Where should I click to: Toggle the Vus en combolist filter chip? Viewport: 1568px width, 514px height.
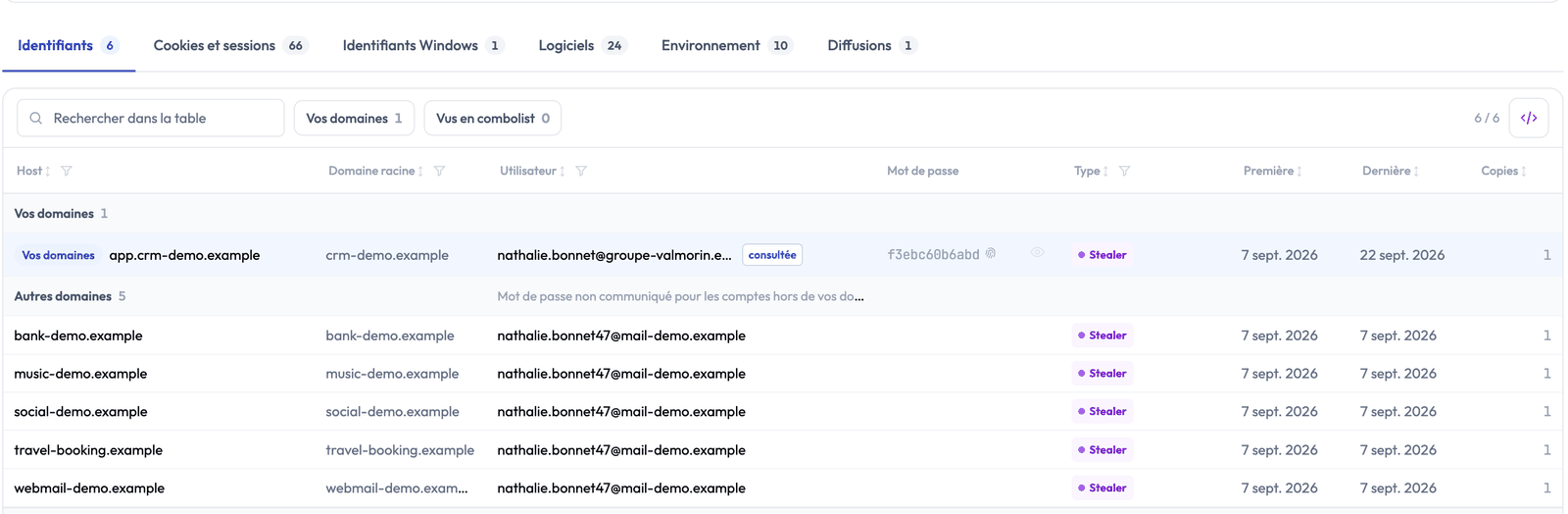(x=493, y=118)
